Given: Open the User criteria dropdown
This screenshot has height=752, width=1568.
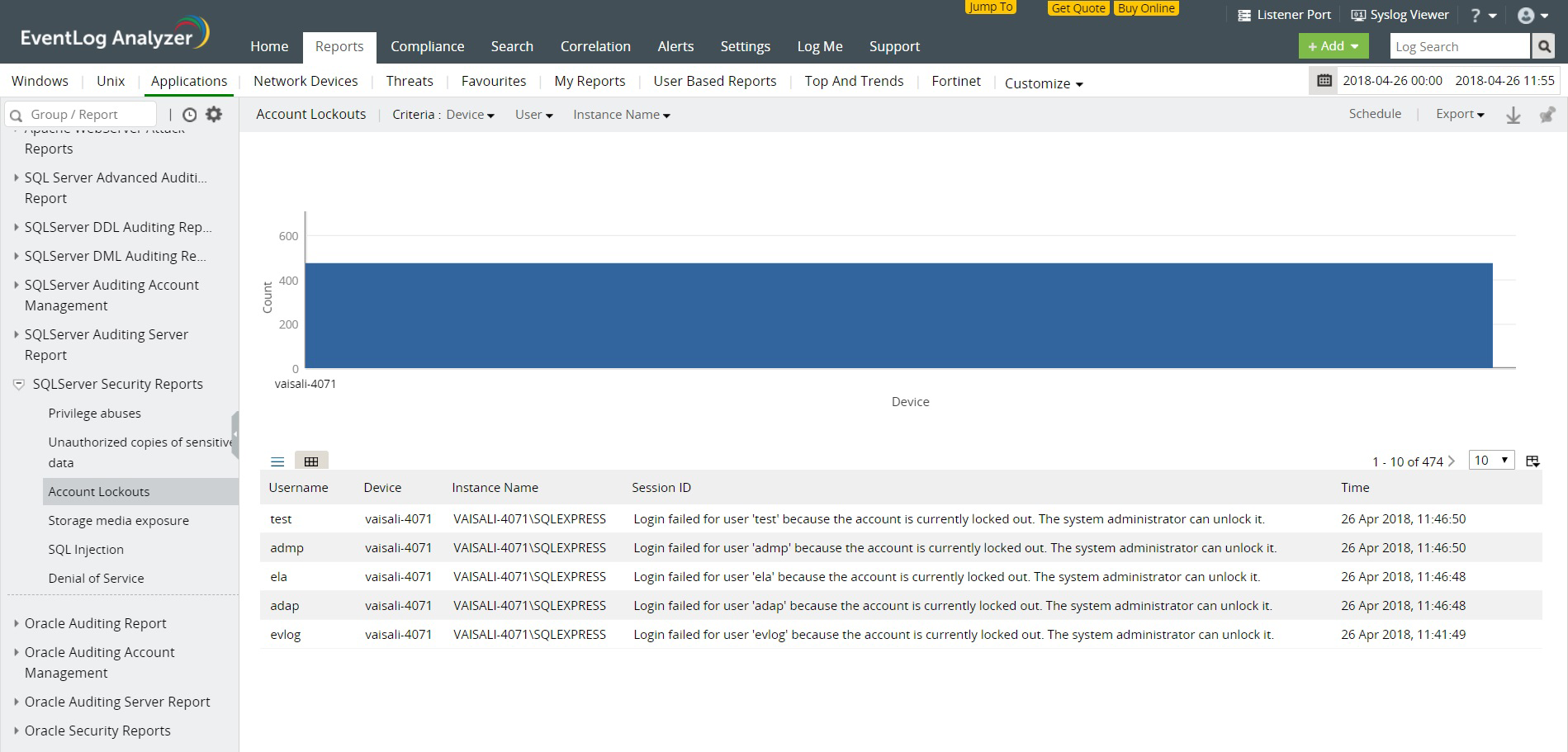Looking at the screenshot, I should [533, 115].
